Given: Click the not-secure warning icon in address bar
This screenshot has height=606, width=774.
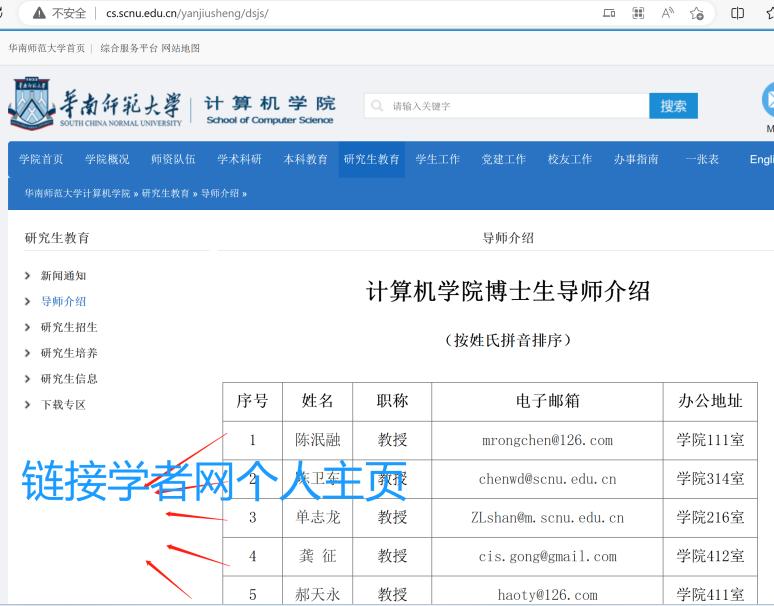Looking at the screenshot, I should pyautogui.click(x=40, y=13).
